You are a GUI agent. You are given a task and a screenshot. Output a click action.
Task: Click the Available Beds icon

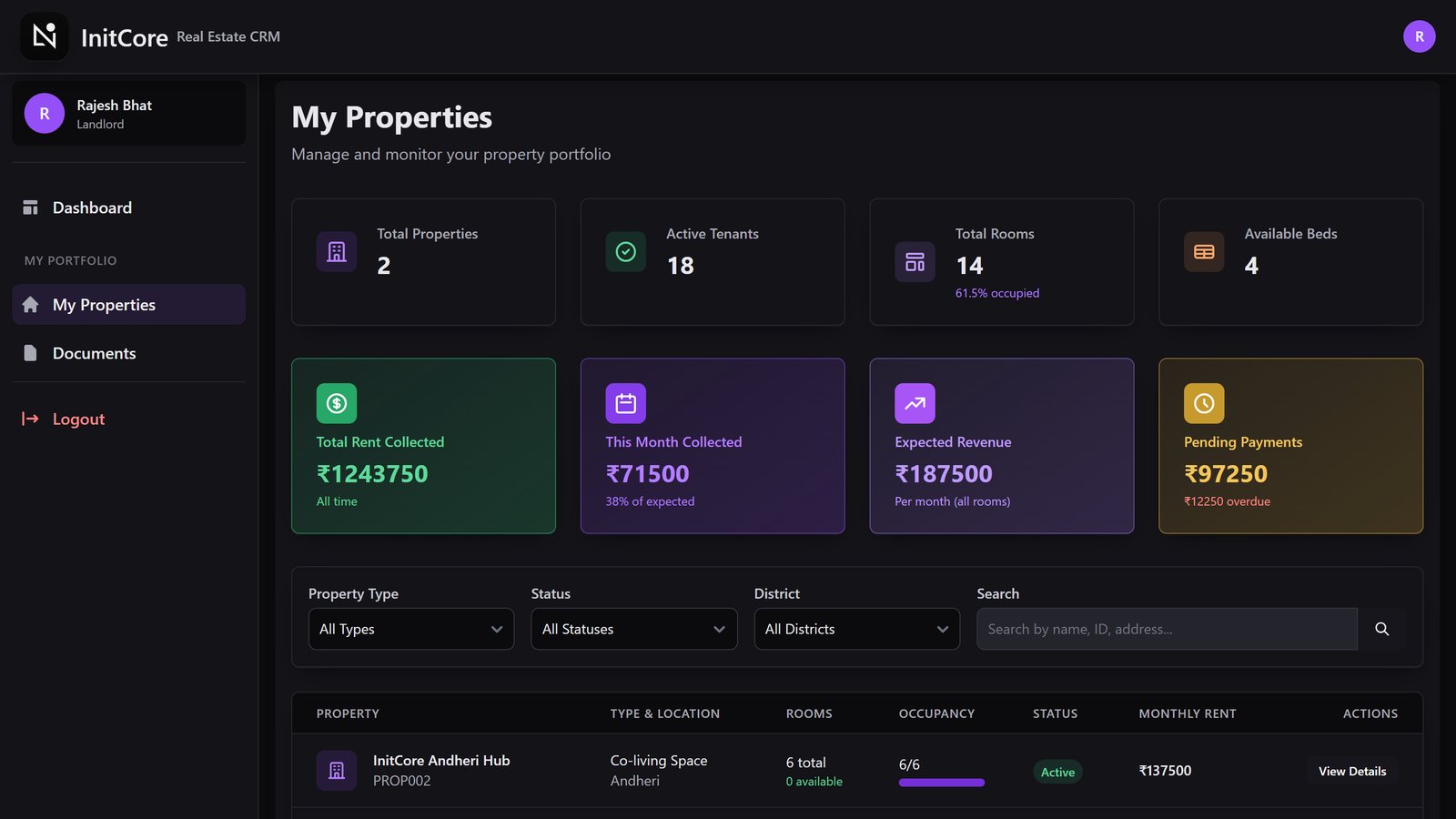(1204, 252)
